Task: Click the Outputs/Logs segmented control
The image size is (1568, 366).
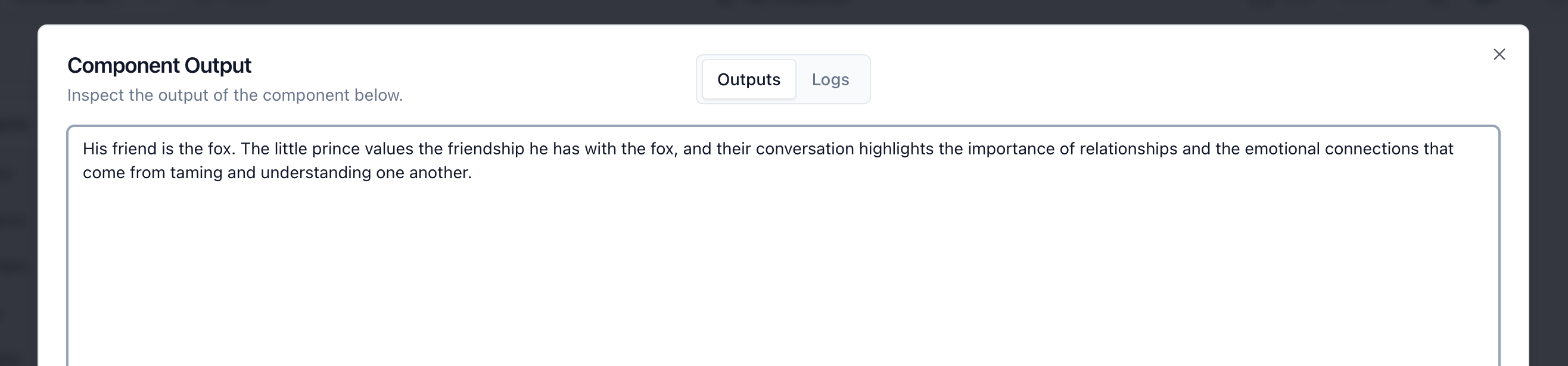Action: (783, 79)
